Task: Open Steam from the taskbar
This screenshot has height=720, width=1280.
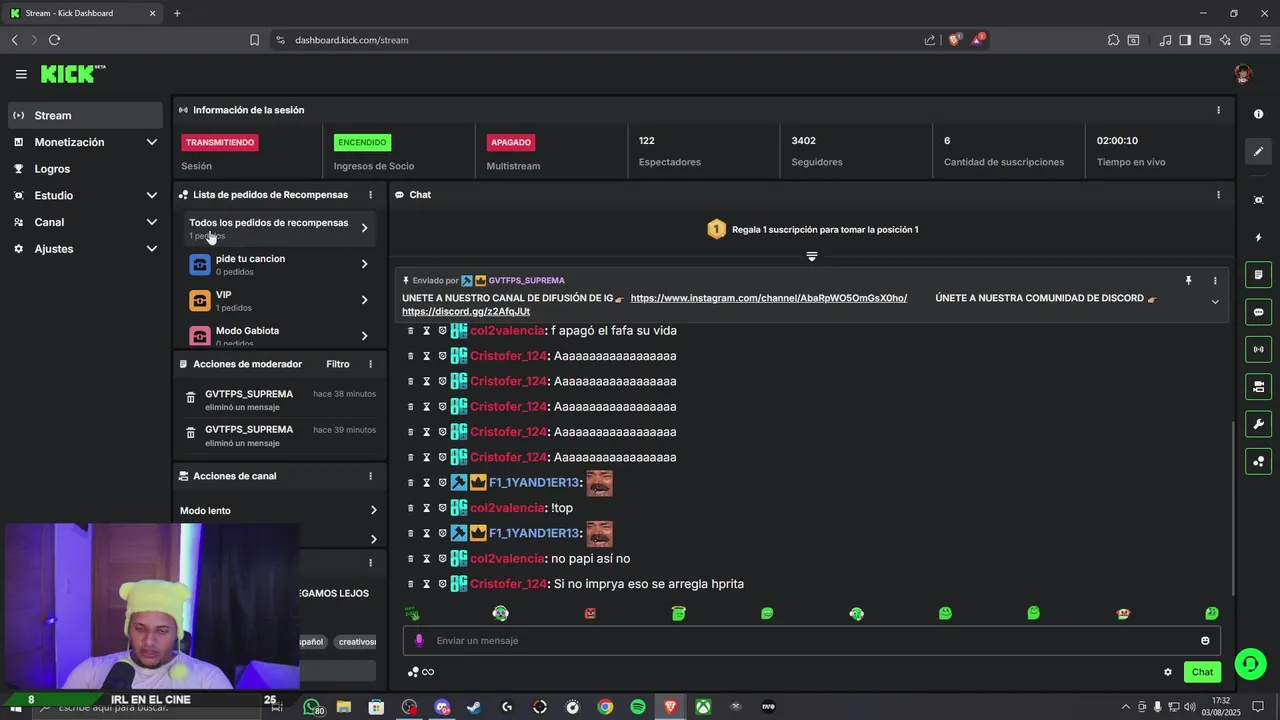Action: click(474, 707)
